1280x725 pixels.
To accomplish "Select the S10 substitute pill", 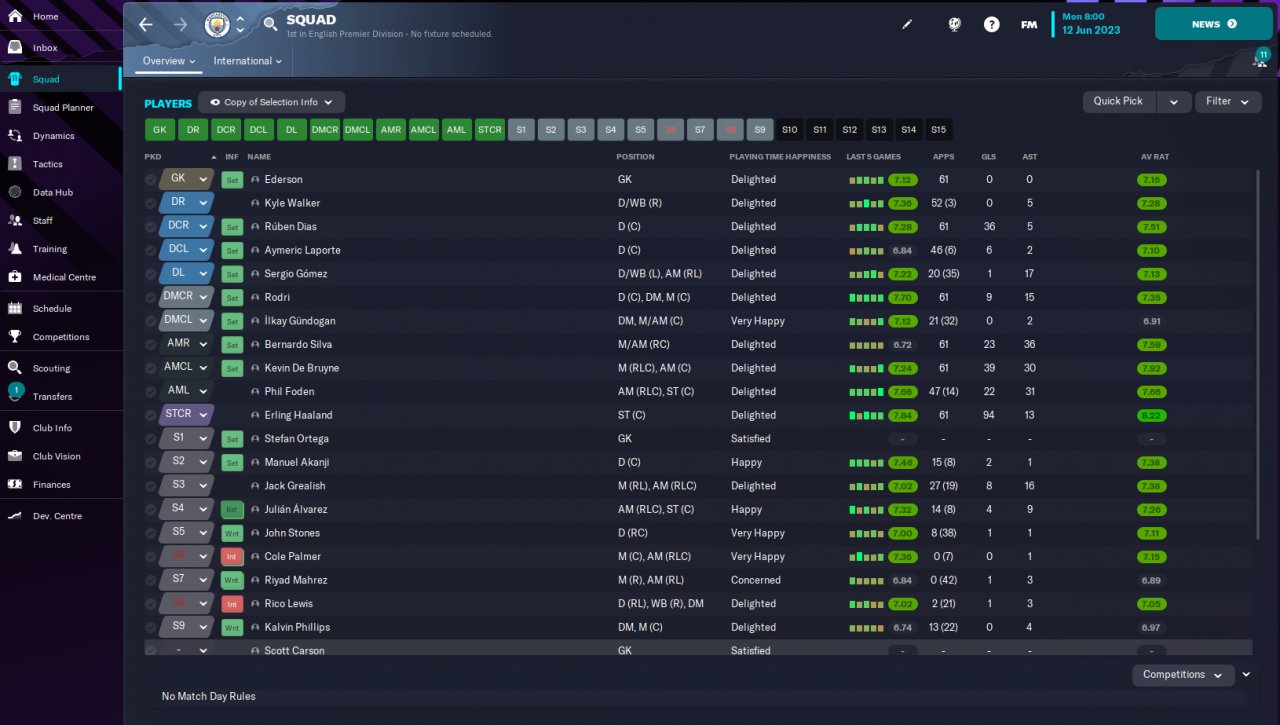I will [790, 130].
